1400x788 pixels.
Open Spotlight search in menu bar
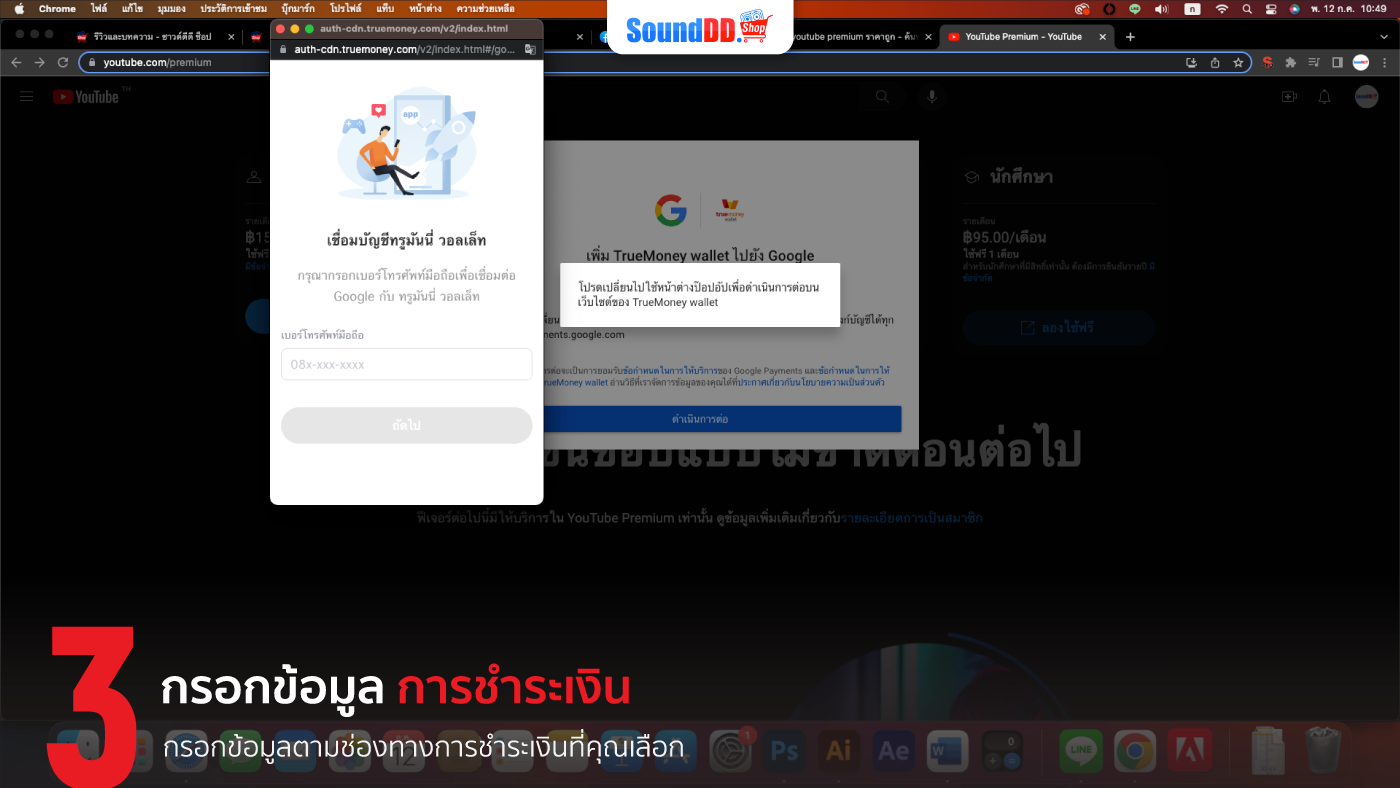(x=1247, y=9)
